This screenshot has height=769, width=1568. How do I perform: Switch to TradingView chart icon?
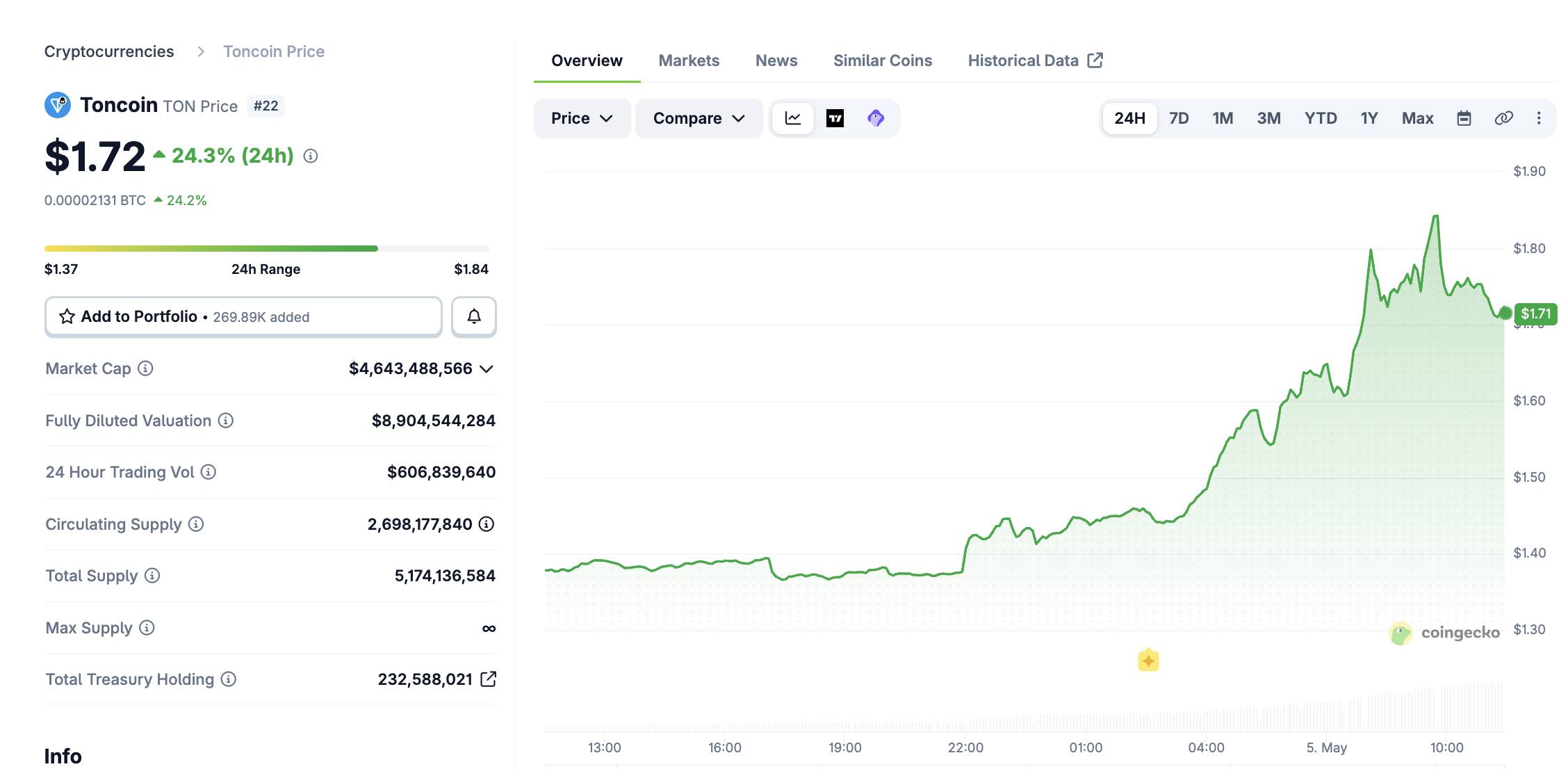click(x=835, y=118)
